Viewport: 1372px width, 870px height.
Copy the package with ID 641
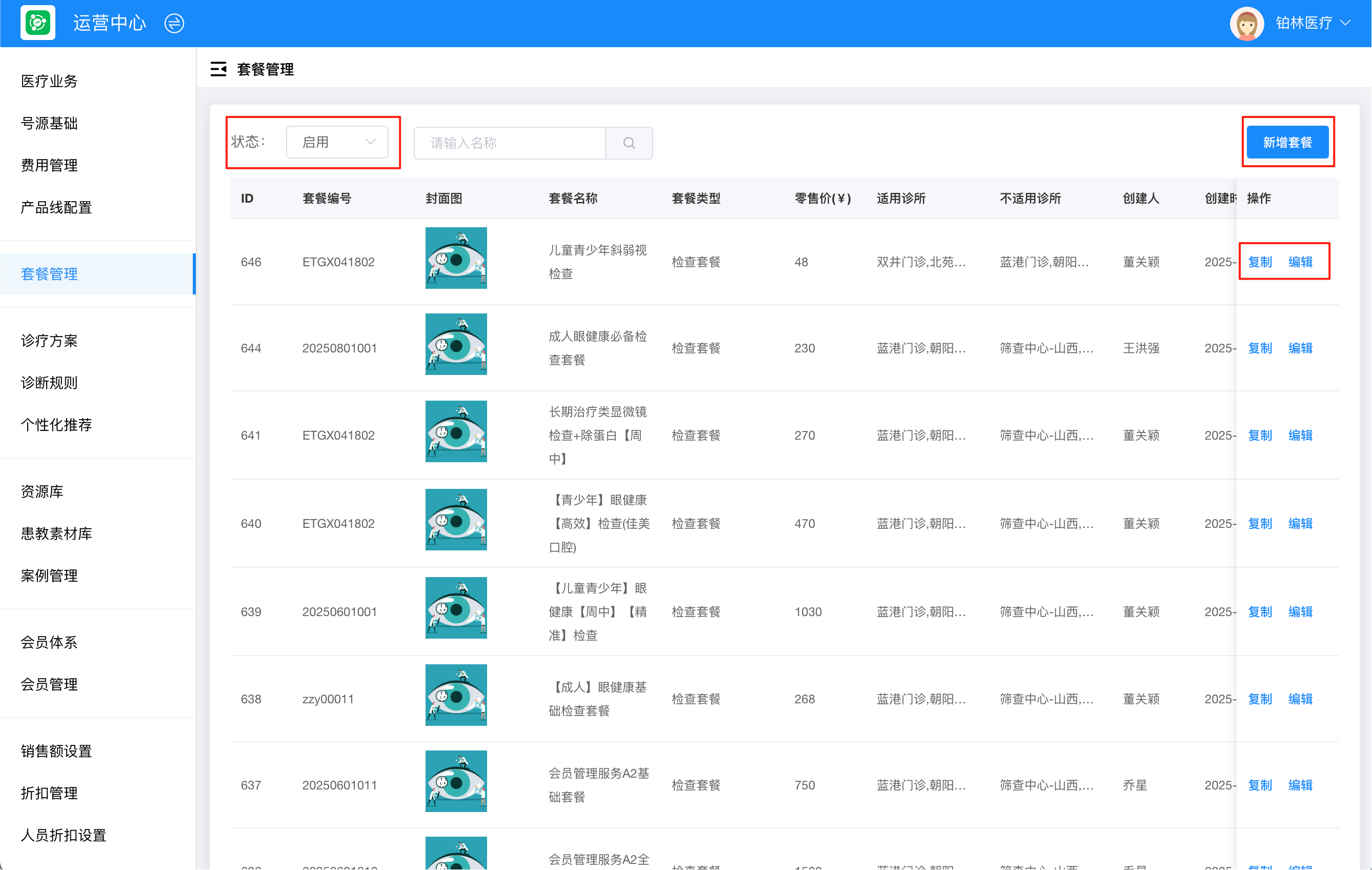click(x=1260, y=435)
